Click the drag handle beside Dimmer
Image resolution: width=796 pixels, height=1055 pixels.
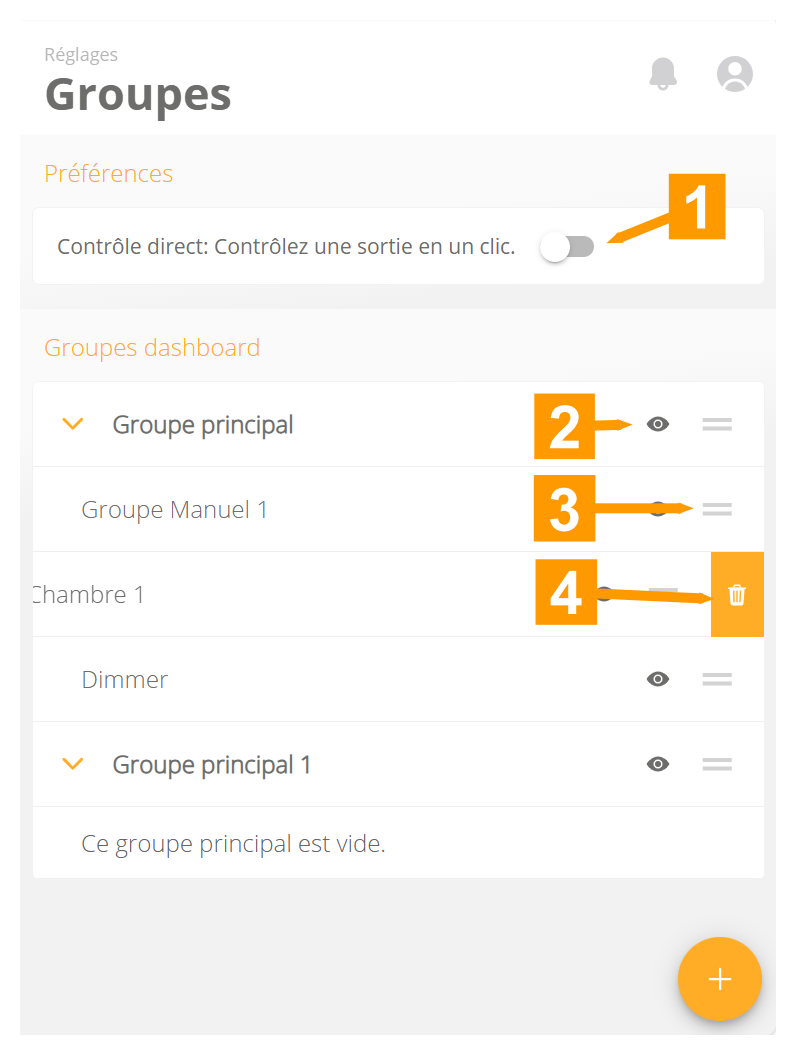717,679
